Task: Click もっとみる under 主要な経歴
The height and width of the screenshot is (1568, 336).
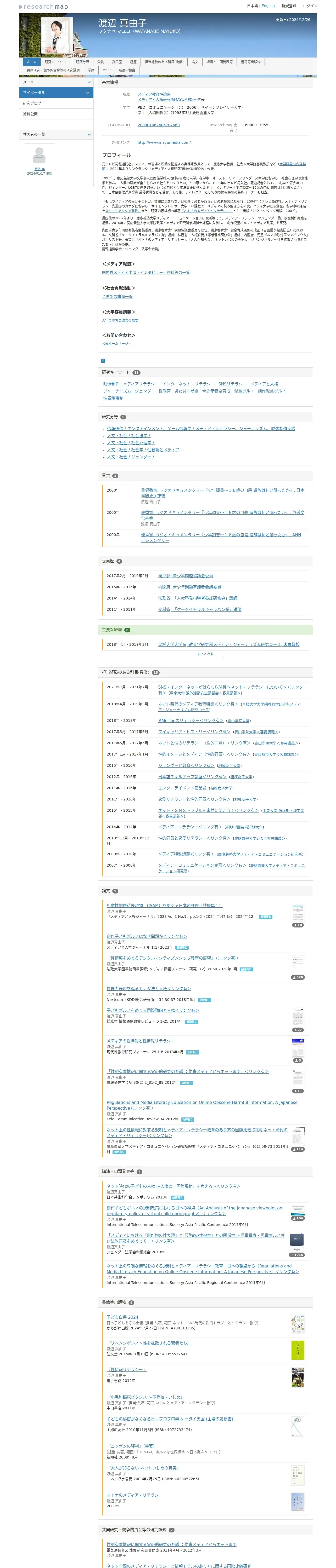Action: coord(205,654)
